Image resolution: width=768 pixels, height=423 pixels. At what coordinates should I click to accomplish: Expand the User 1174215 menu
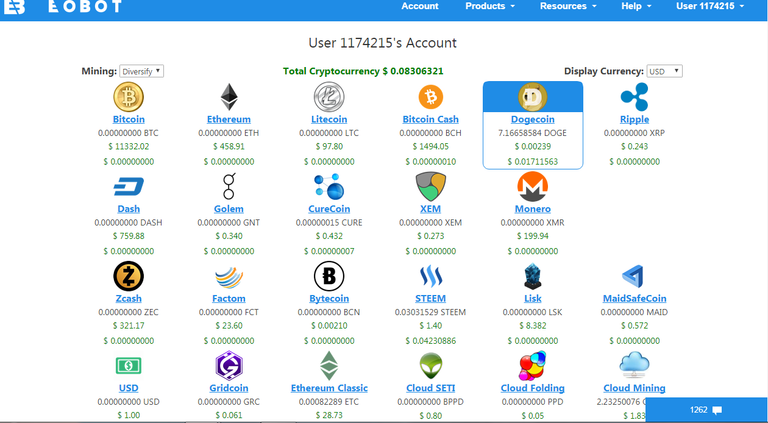click(710, 6)
